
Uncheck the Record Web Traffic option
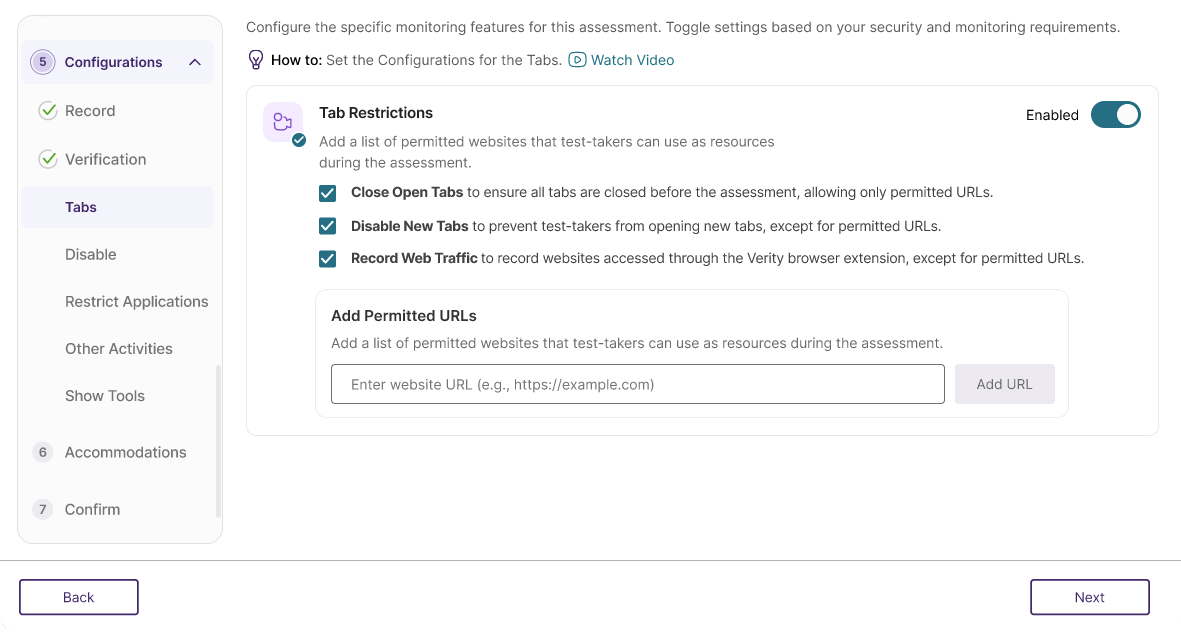pos(327,258)
